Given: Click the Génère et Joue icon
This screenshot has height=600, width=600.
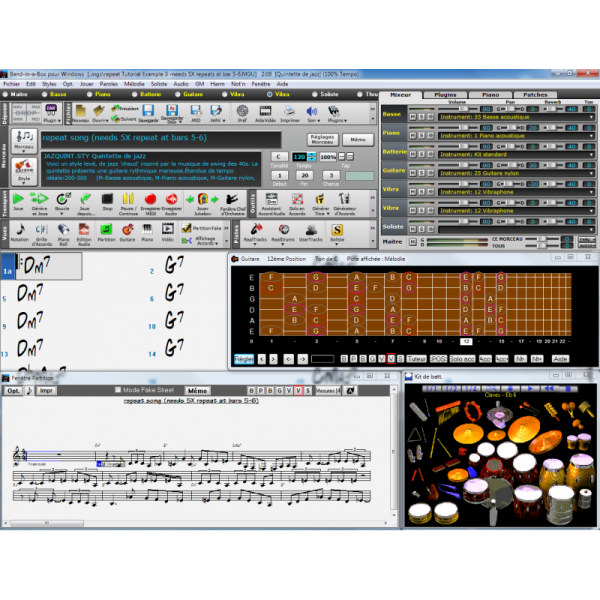Looking at the screenshot, I should (39, 199).
